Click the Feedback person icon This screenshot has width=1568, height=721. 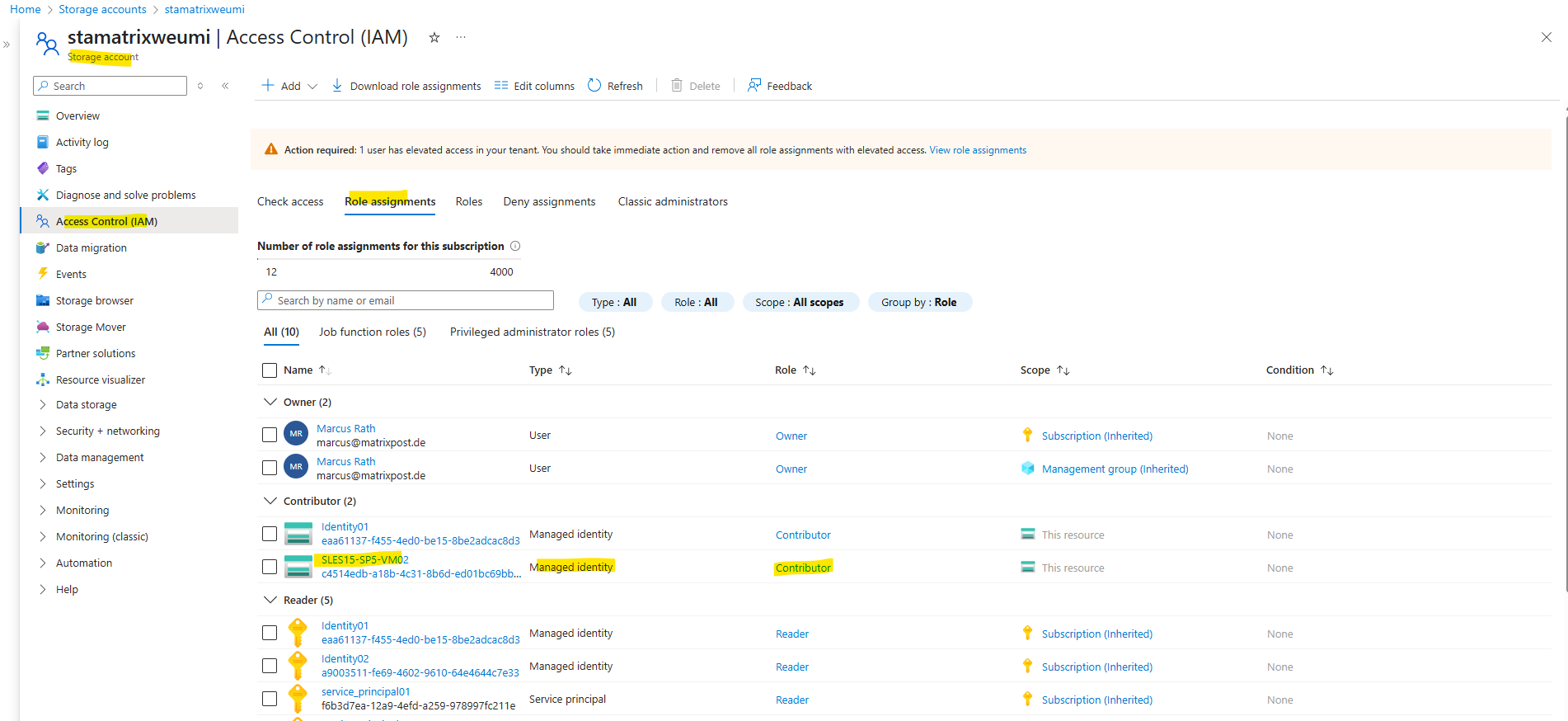coord(754,86)
